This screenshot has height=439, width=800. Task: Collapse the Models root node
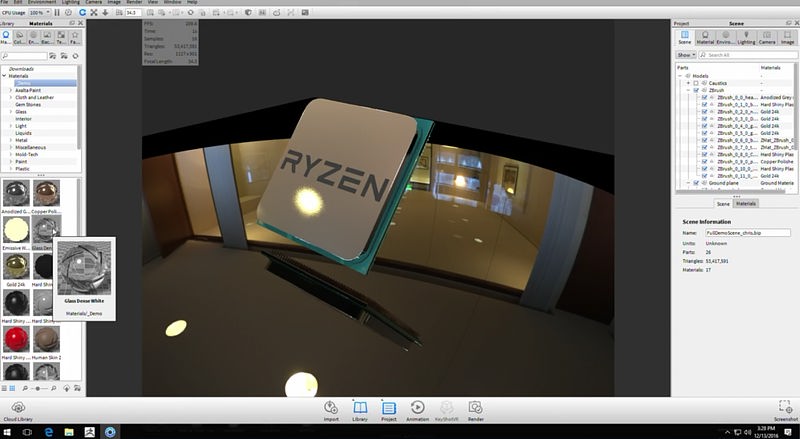pyautogui.click(x=680, y=76)
